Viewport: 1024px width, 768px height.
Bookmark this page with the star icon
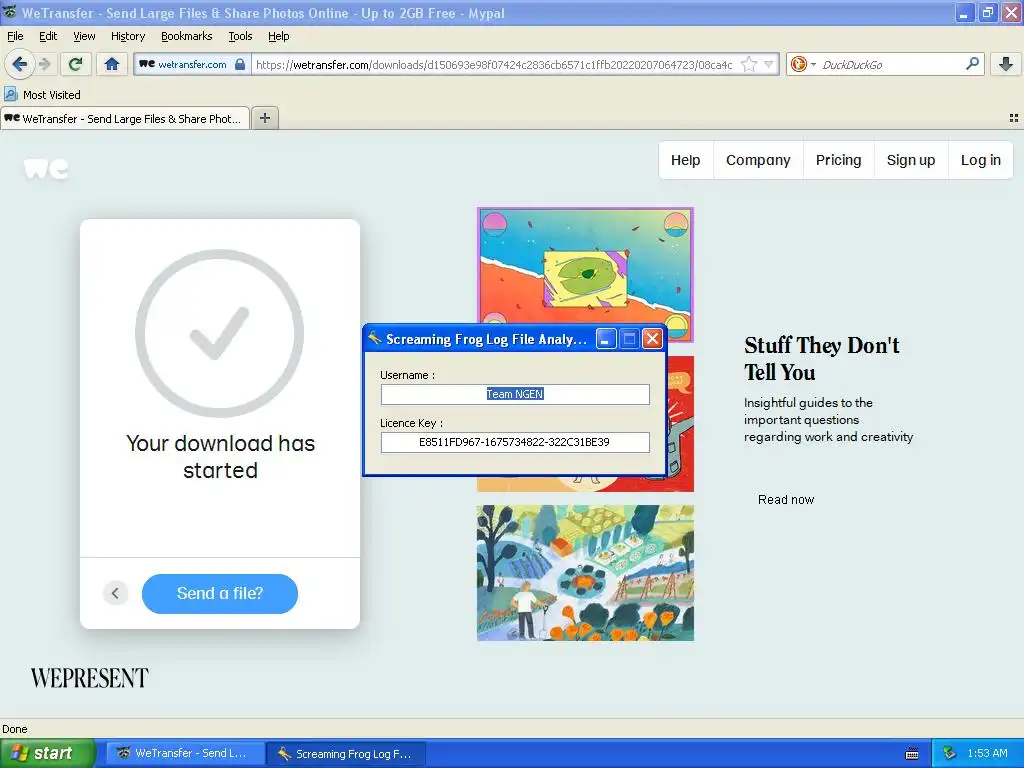[x=749, y=64]
